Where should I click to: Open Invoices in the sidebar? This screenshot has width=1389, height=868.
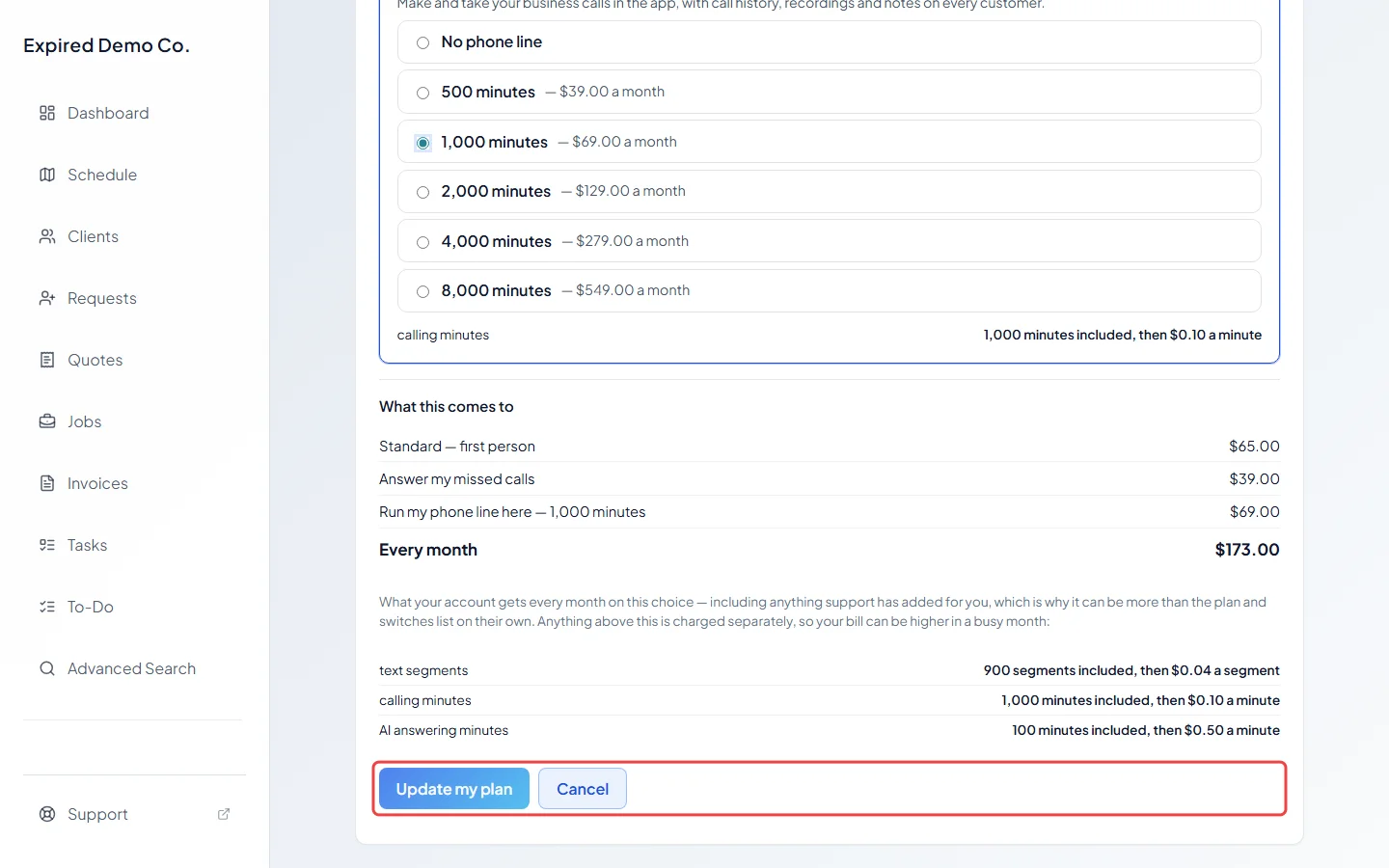(134, 483)
